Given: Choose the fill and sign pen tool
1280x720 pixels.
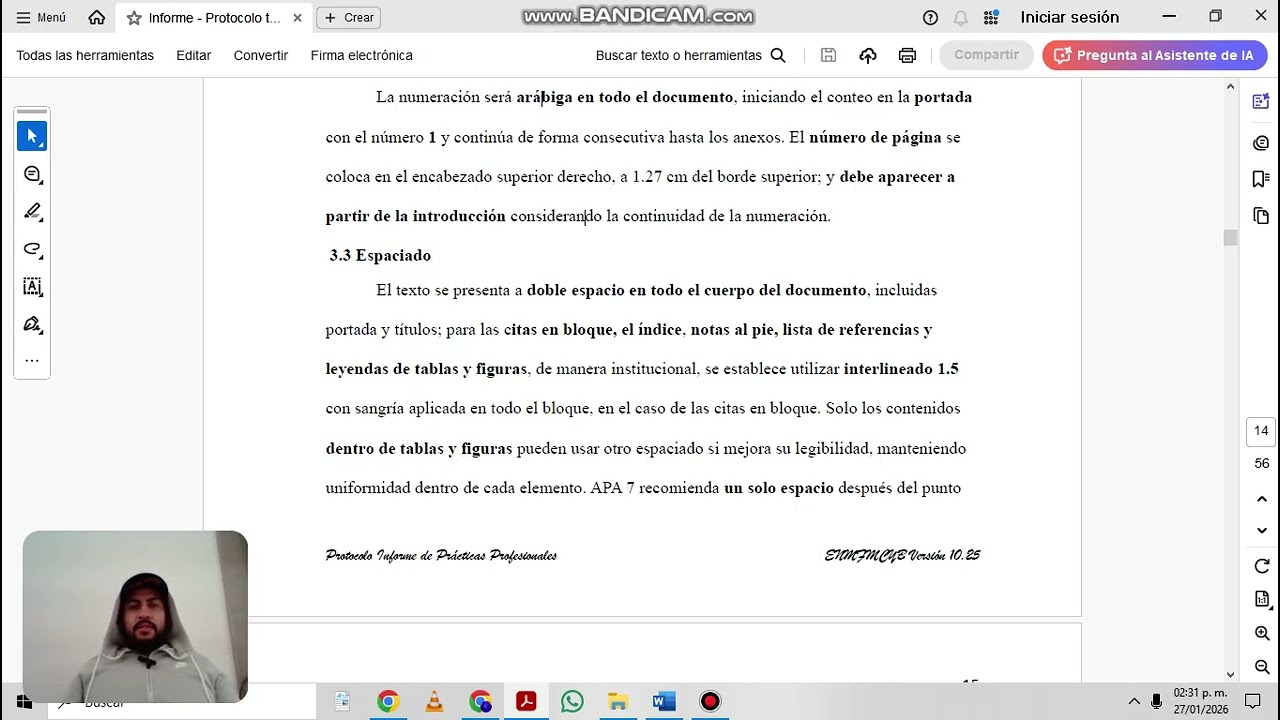Looking at the screenshot, I should coord(32,324).
